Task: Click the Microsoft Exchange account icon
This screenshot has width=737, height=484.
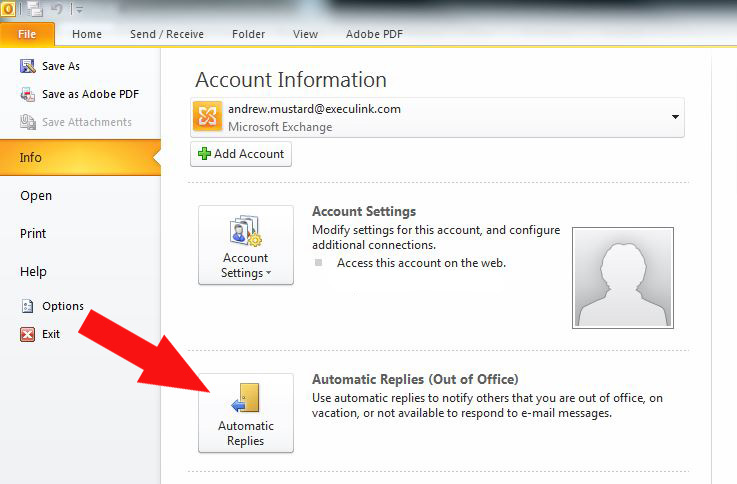Action: (207, 117)
